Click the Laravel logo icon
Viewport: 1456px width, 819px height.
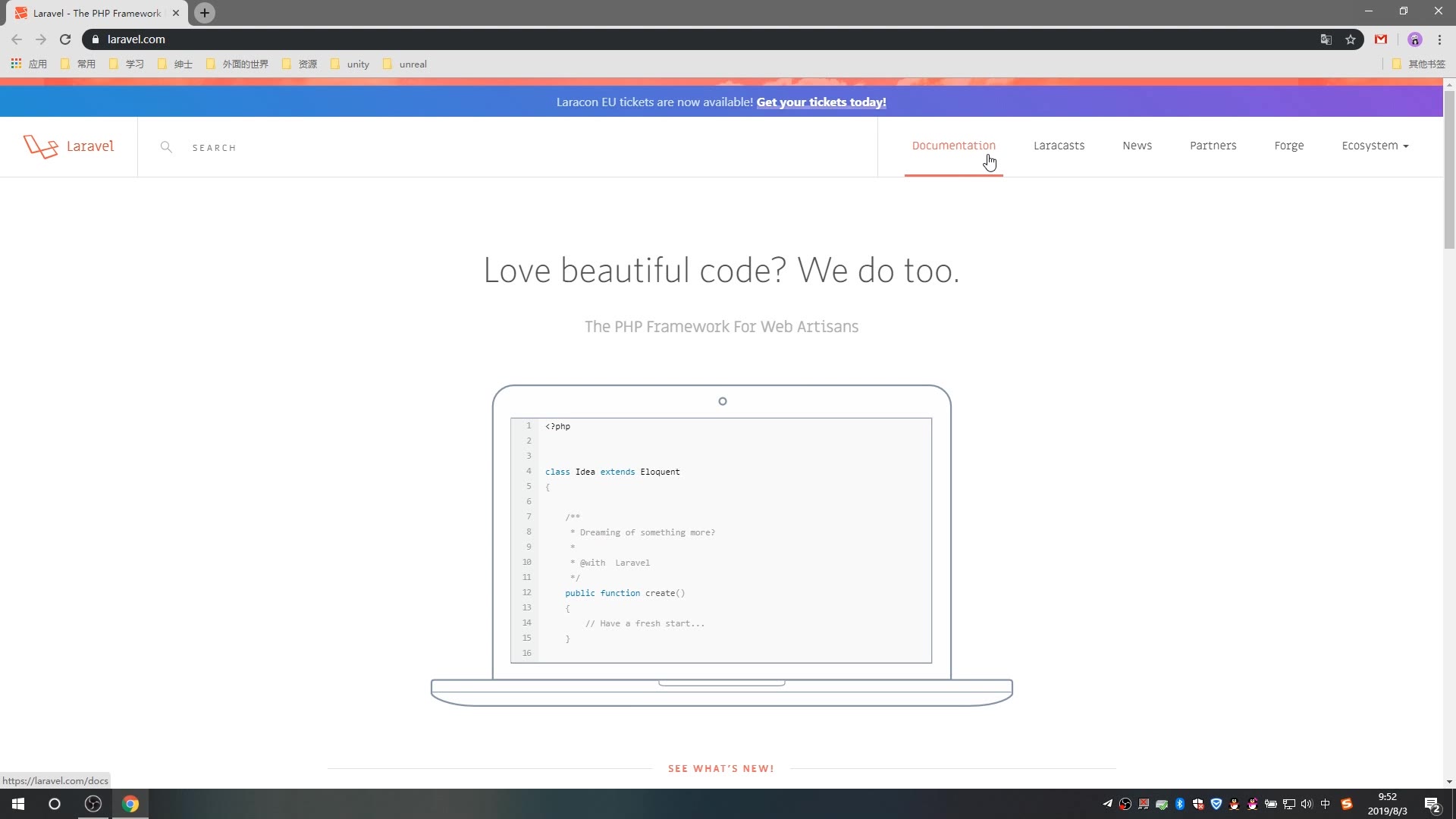coord(40,146)
